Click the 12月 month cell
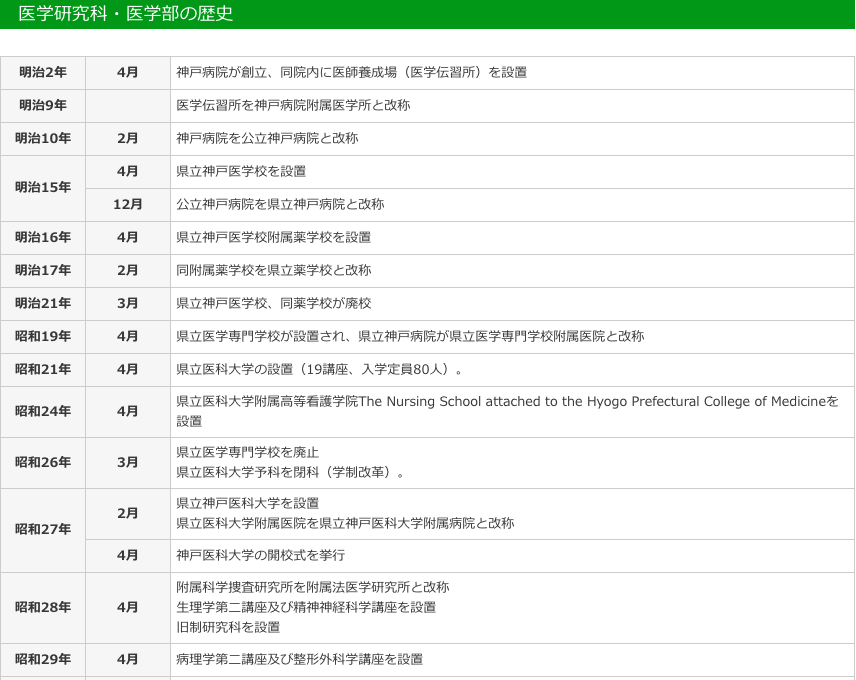856x680 pixels. pyautogui.click(x=128, y=205)
